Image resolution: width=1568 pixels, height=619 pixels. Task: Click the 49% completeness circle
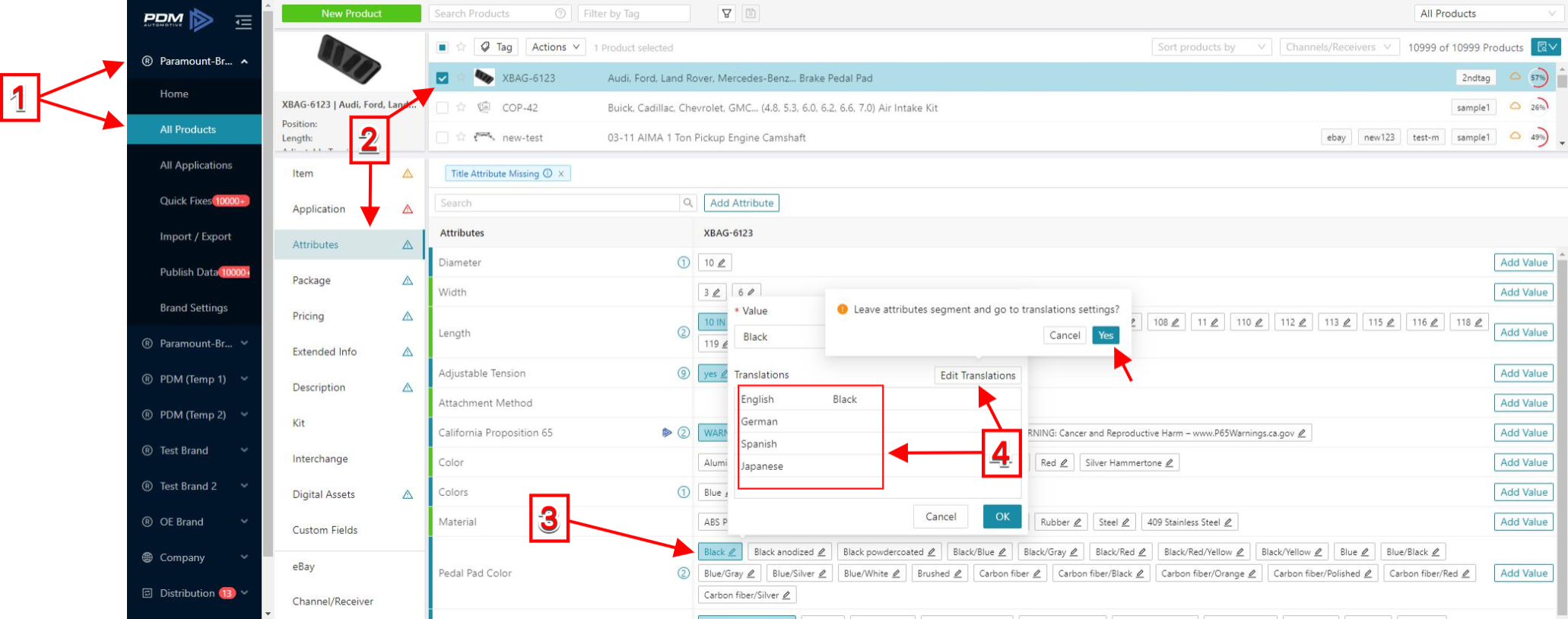[1538, 138]
